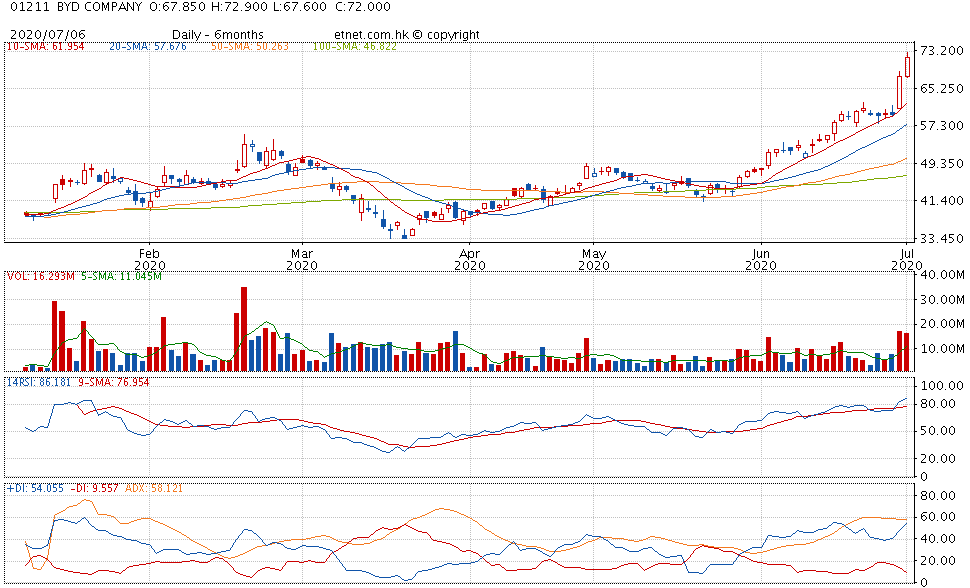This screenshot has height=588, width=970.
Task: Click the etnet.com.hk copyright text
Action: click(x=410, y=34)
